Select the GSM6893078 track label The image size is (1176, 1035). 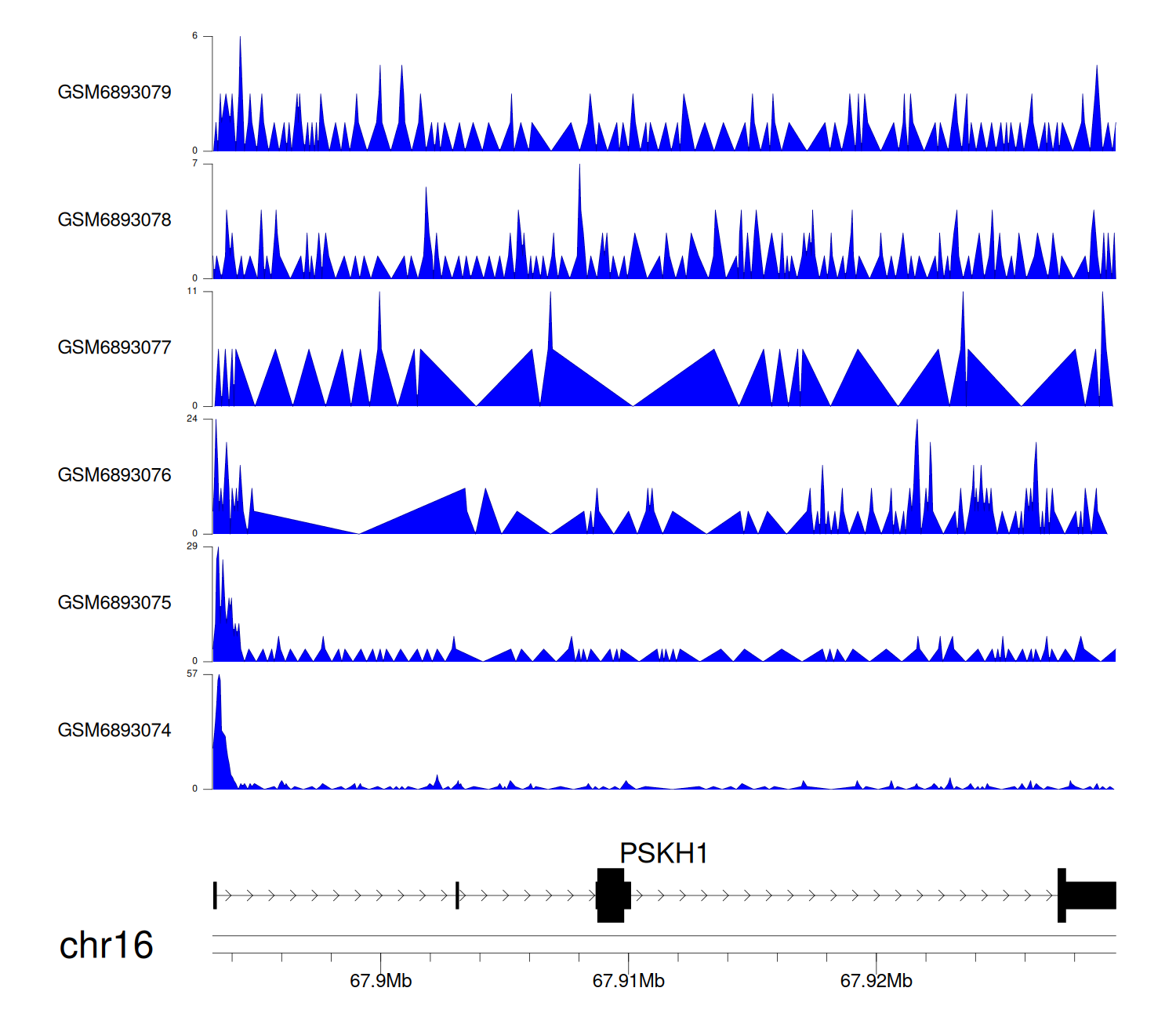click(114, 220)
